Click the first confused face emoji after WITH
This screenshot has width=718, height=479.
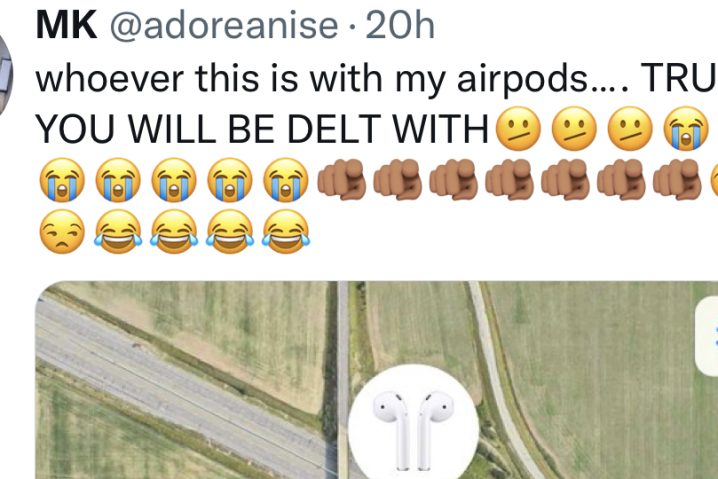[x=518, y=129]
